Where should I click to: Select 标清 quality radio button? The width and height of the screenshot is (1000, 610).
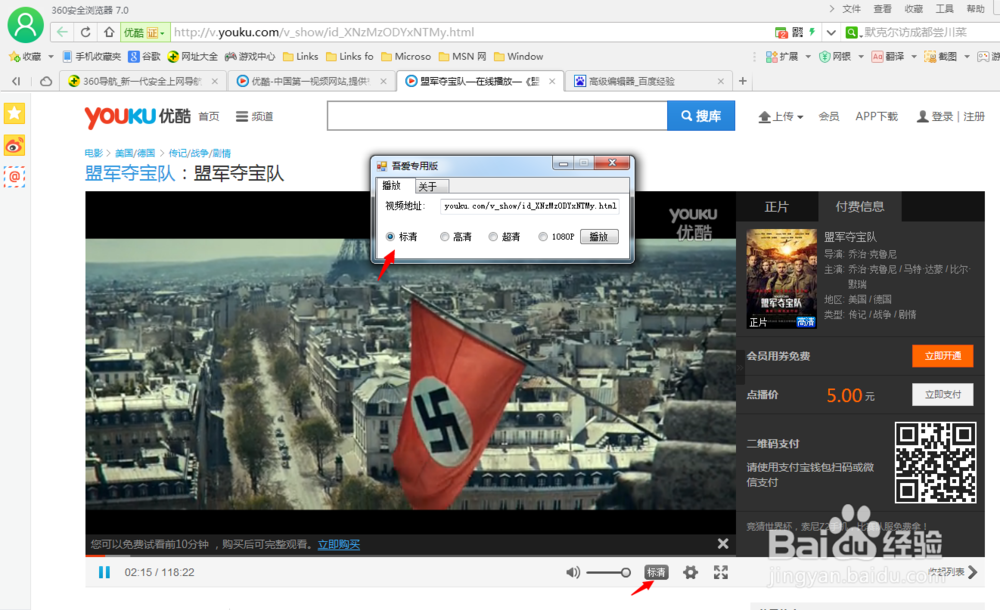(390, 237)
